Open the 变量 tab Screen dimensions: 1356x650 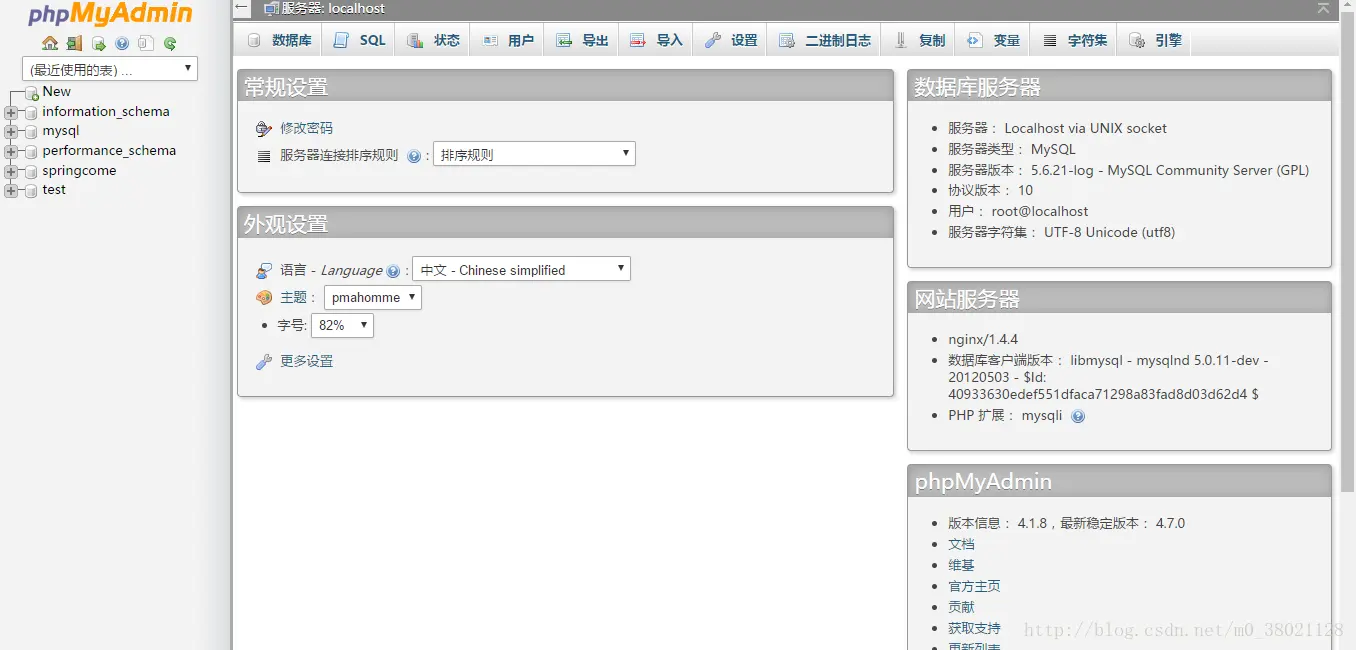[993, 40]
